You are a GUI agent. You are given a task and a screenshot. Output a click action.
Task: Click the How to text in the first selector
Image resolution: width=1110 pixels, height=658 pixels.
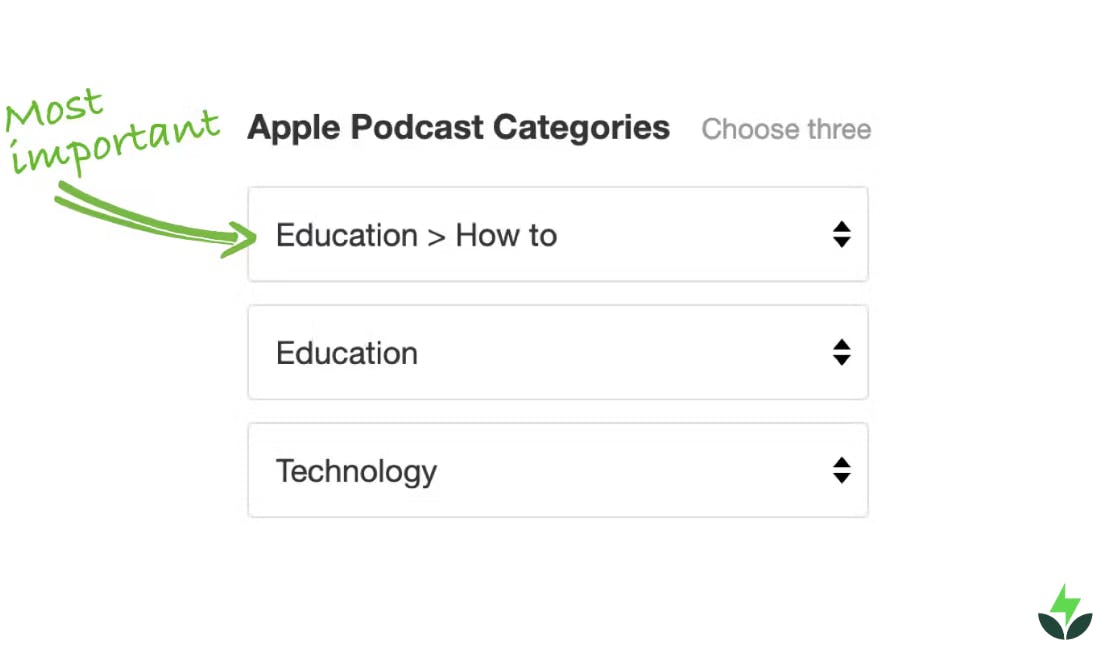tap(506, 235)
